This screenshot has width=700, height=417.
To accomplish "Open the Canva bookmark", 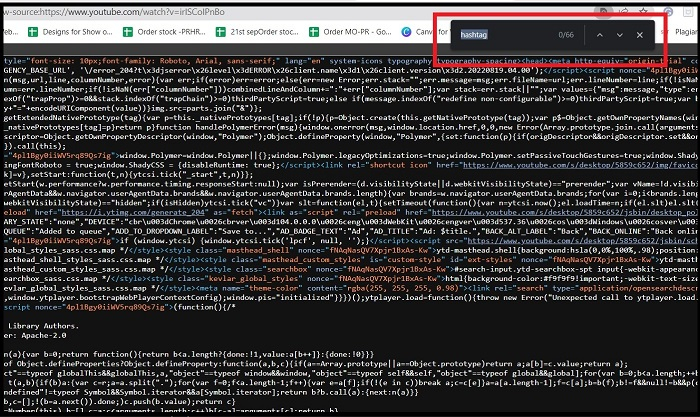I will (x=424, y=32).
